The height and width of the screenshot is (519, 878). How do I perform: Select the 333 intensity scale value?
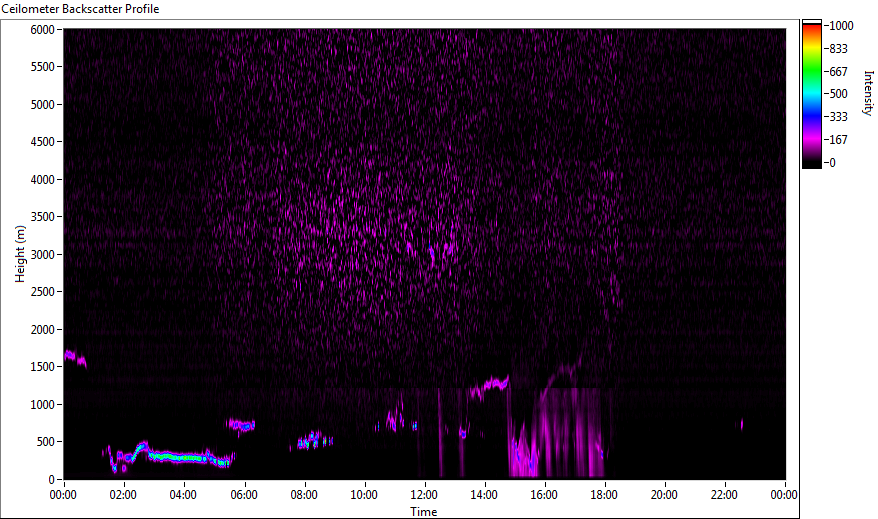[x=838, y=117]
